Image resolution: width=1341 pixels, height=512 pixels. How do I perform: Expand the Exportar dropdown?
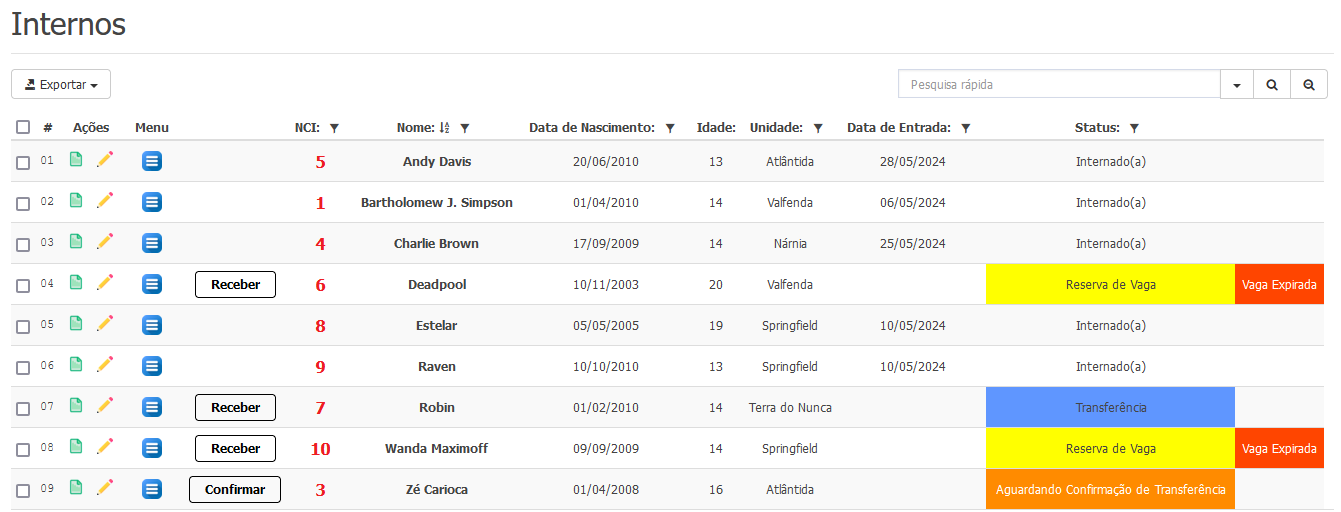(x=61, y=85)
